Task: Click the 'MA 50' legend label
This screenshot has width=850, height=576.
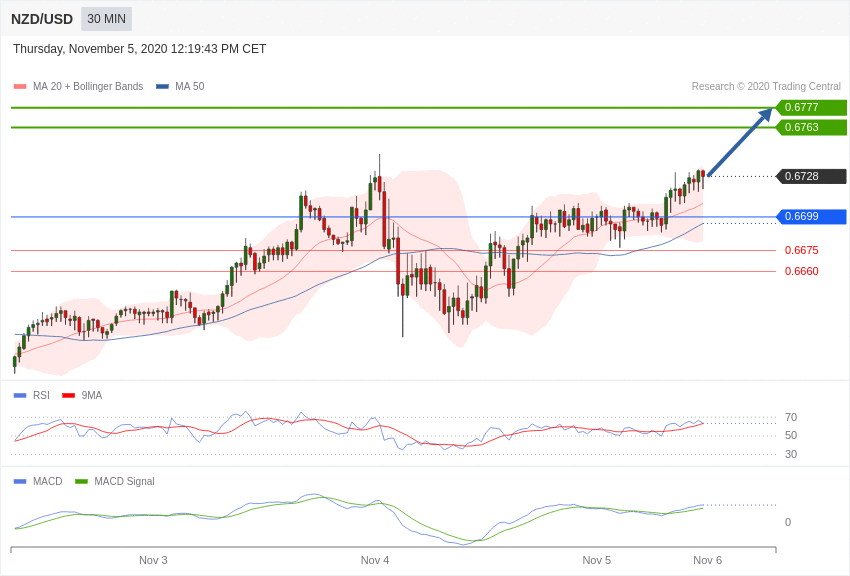Action: (x=189, y=86)
